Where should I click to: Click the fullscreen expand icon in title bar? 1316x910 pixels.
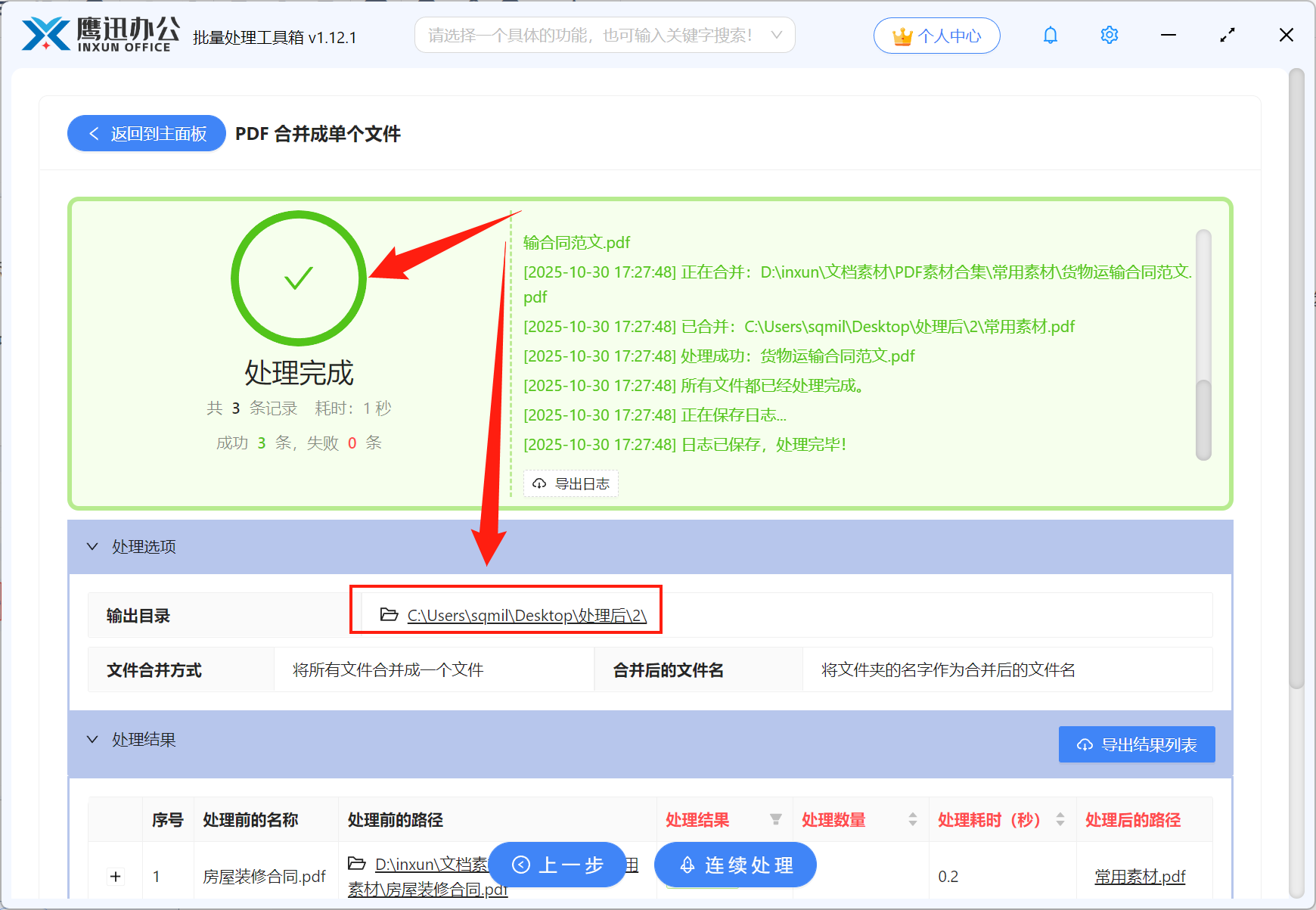coord(1227,35)
